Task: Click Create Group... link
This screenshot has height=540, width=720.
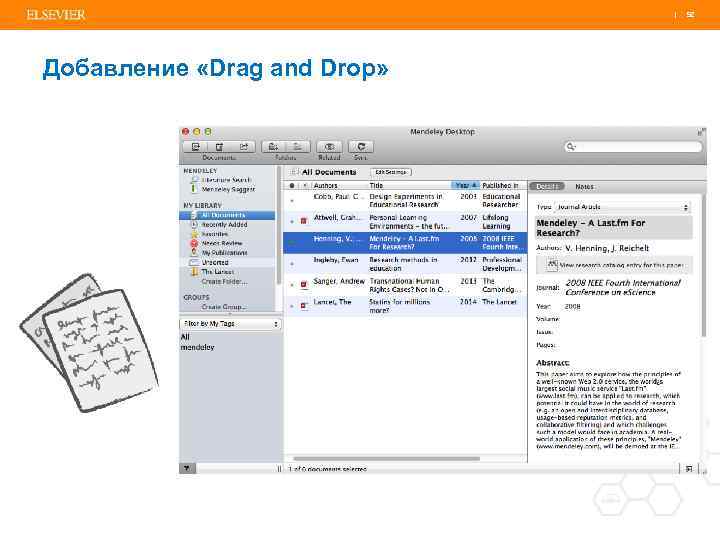Action: pos(224,307)
